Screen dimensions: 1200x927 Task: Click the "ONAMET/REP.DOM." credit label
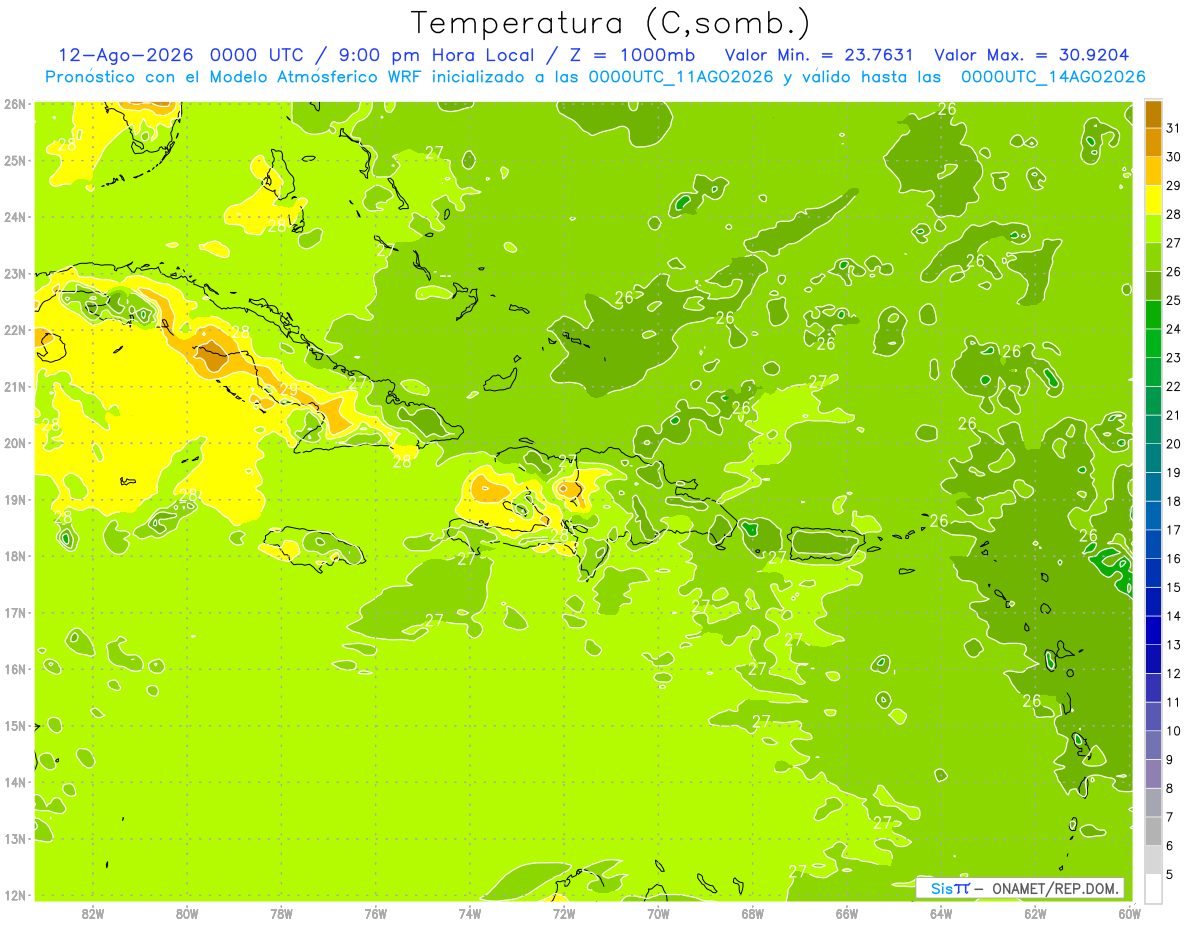(x=1056, y=888)
